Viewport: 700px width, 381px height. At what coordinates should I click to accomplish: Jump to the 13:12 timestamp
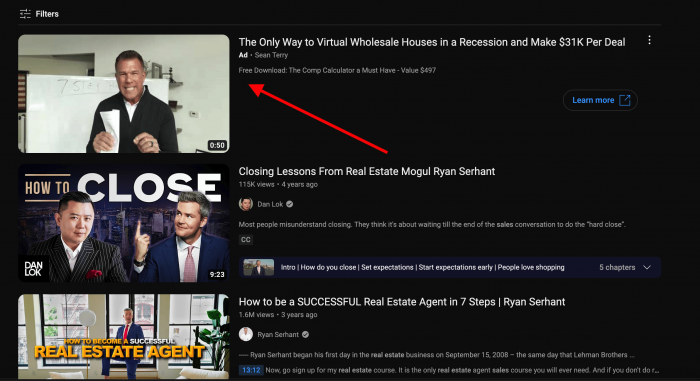click(251, 370)
